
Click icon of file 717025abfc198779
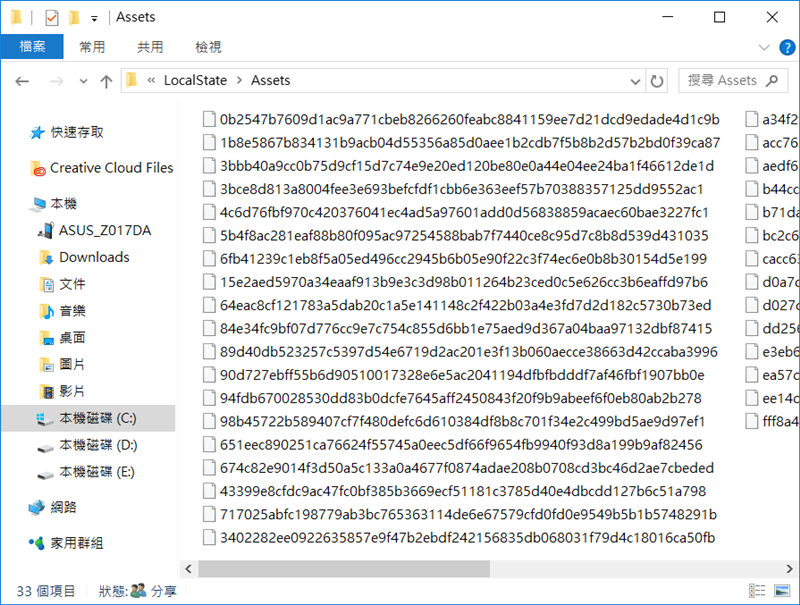[209, 515]
